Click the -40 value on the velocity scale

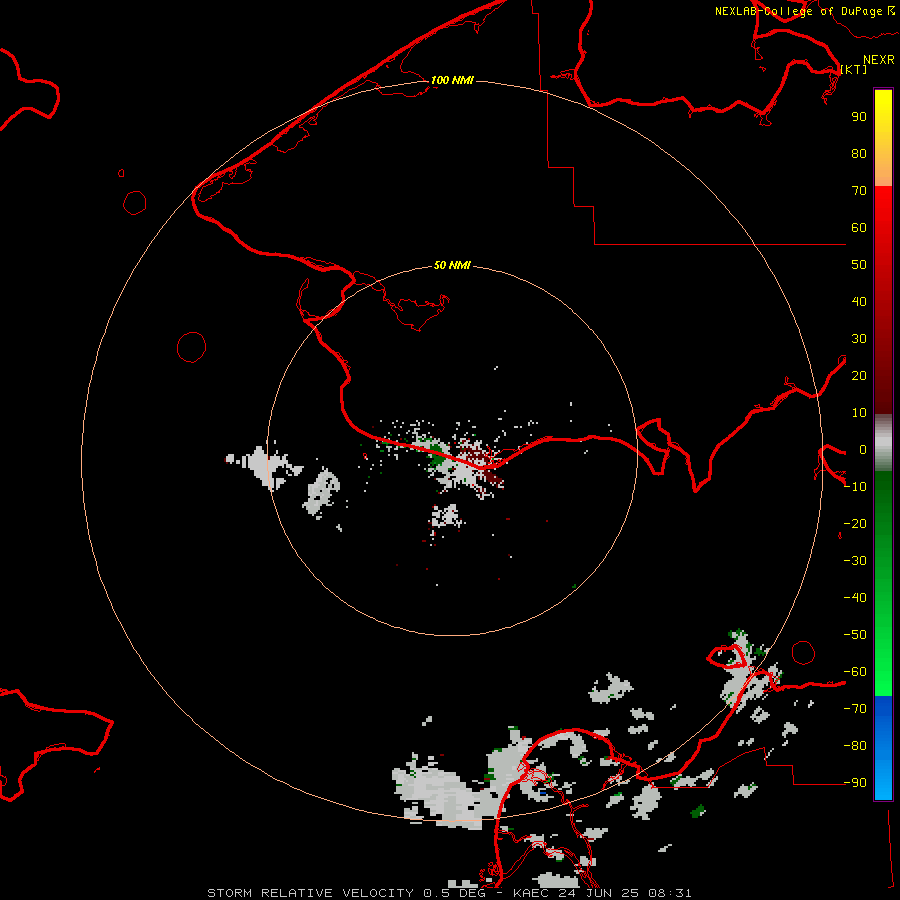[x=855, y=598]
